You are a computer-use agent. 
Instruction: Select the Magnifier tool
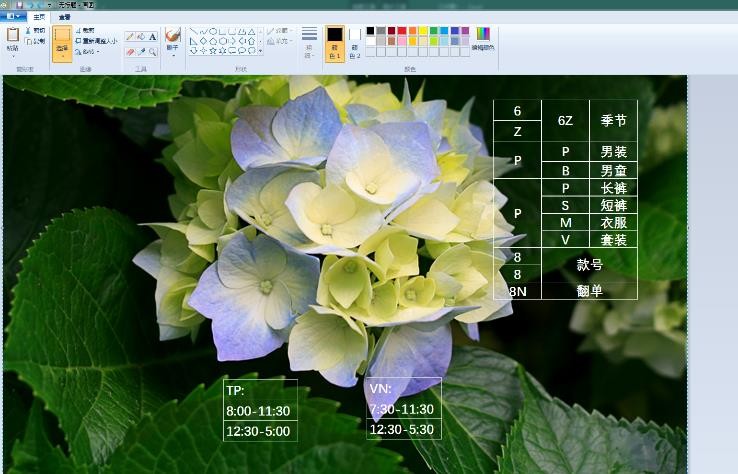pos(152,51)
